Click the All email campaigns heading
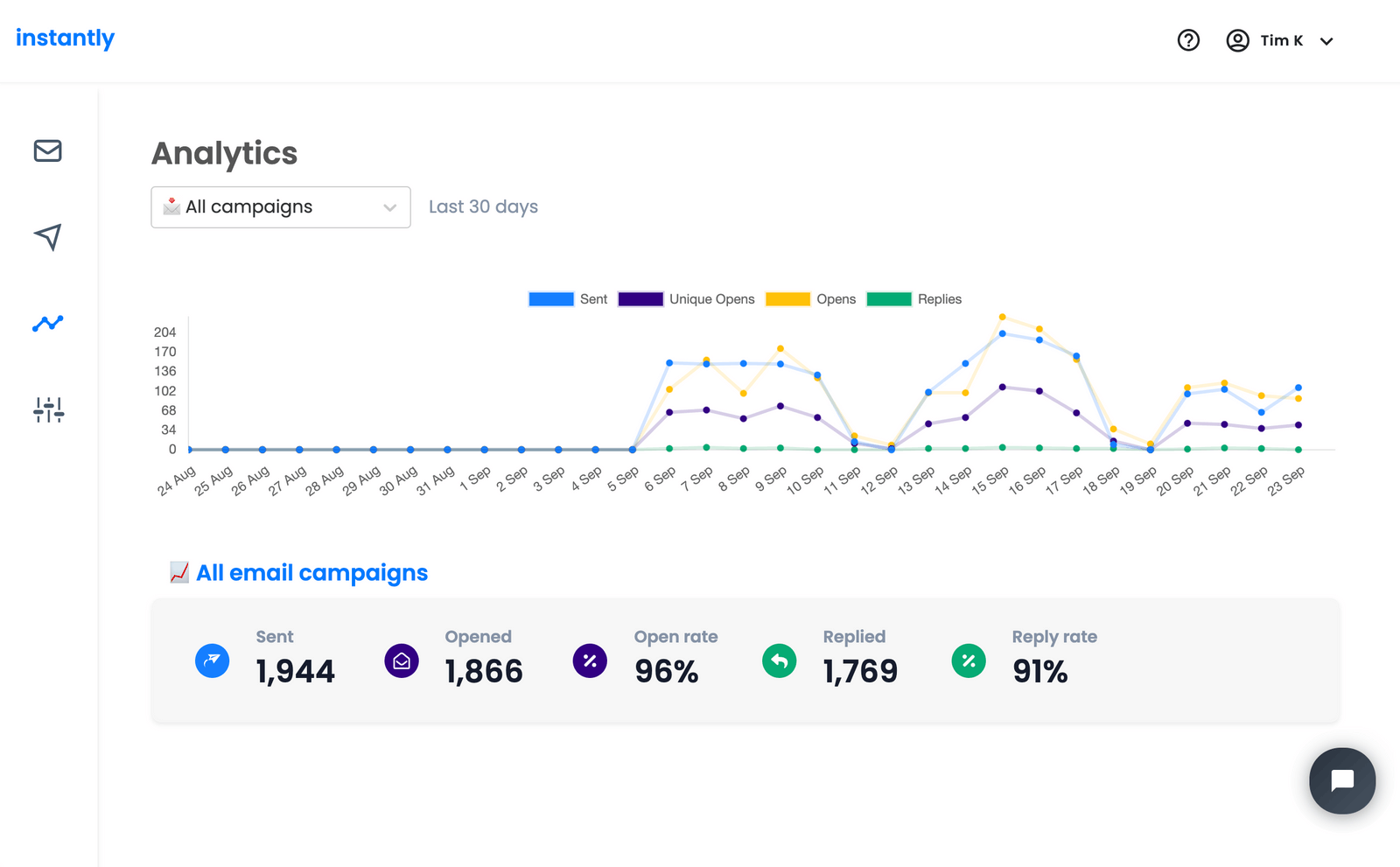This screenshot has height=867, width=1400. pos(311,573)
